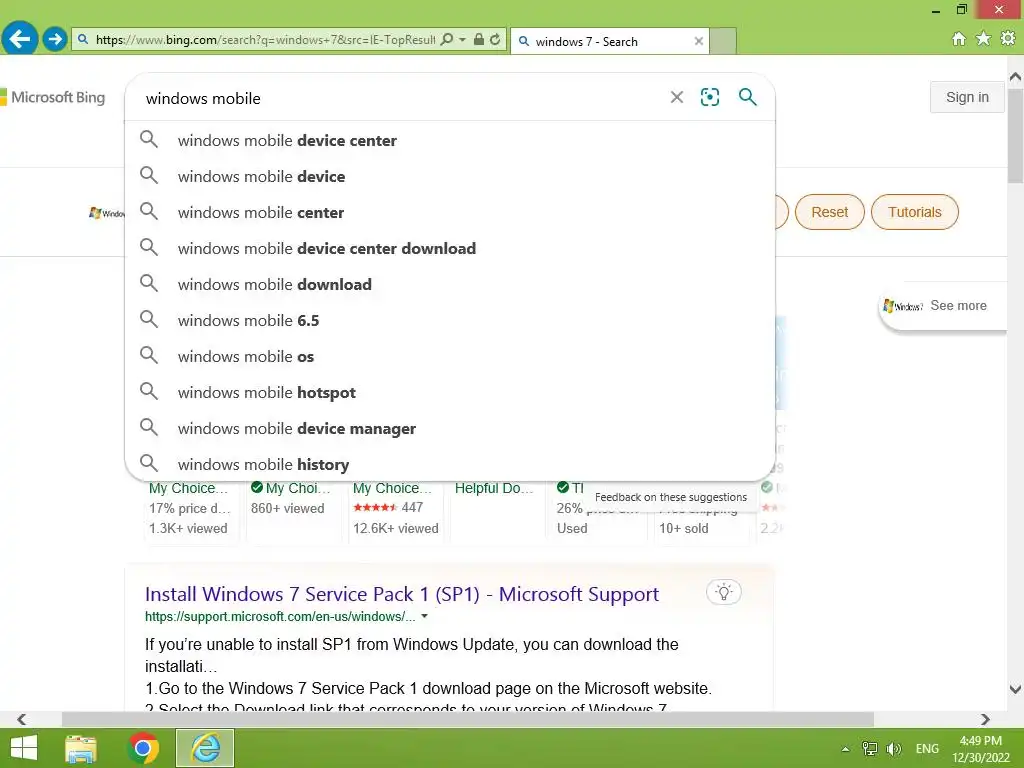
Task: Open the Home page icon
Action: tap(959, 39)
